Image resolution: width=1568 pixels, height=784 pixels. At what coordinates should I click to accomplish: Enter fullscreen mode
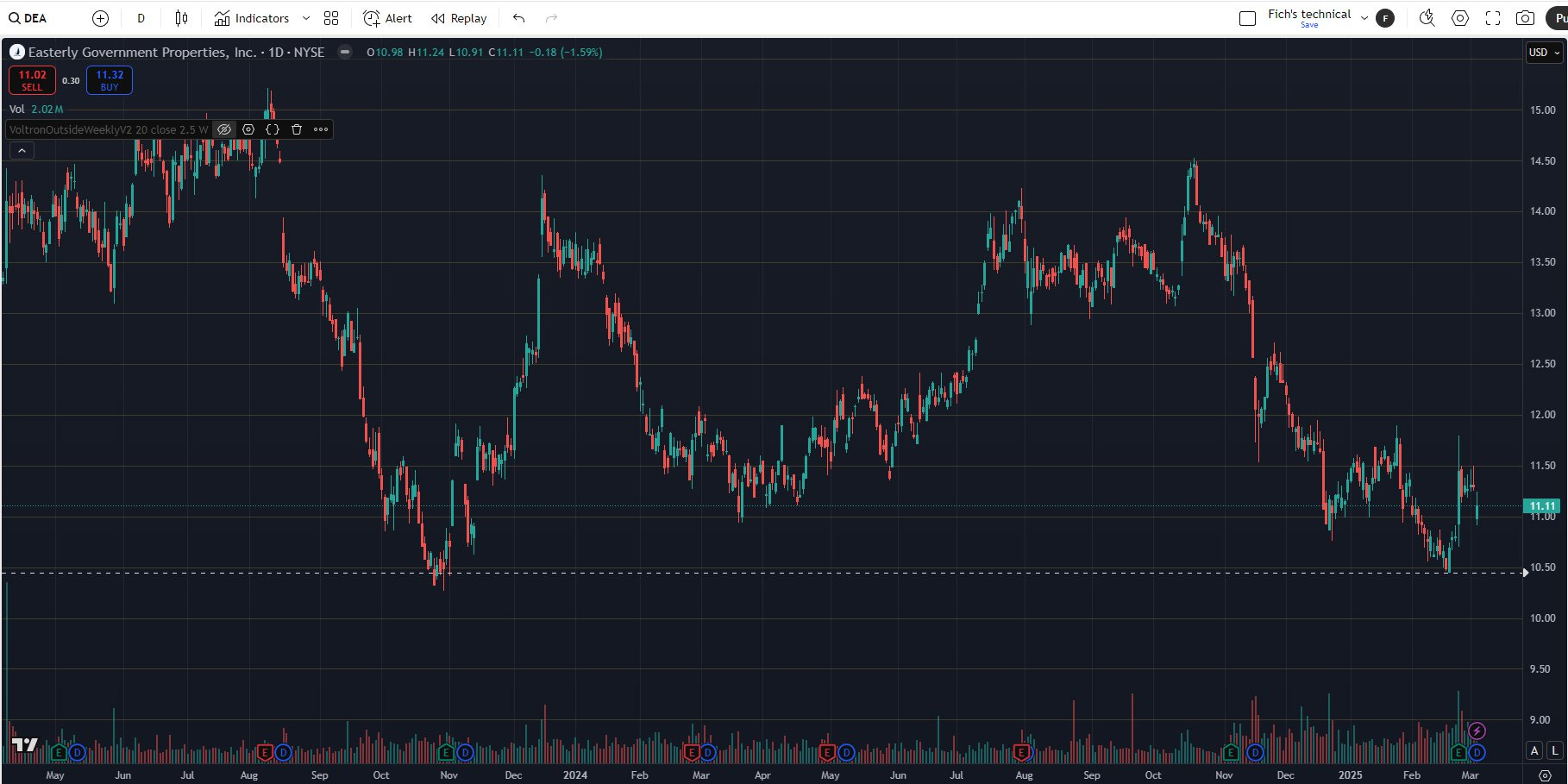[1493, 18]
